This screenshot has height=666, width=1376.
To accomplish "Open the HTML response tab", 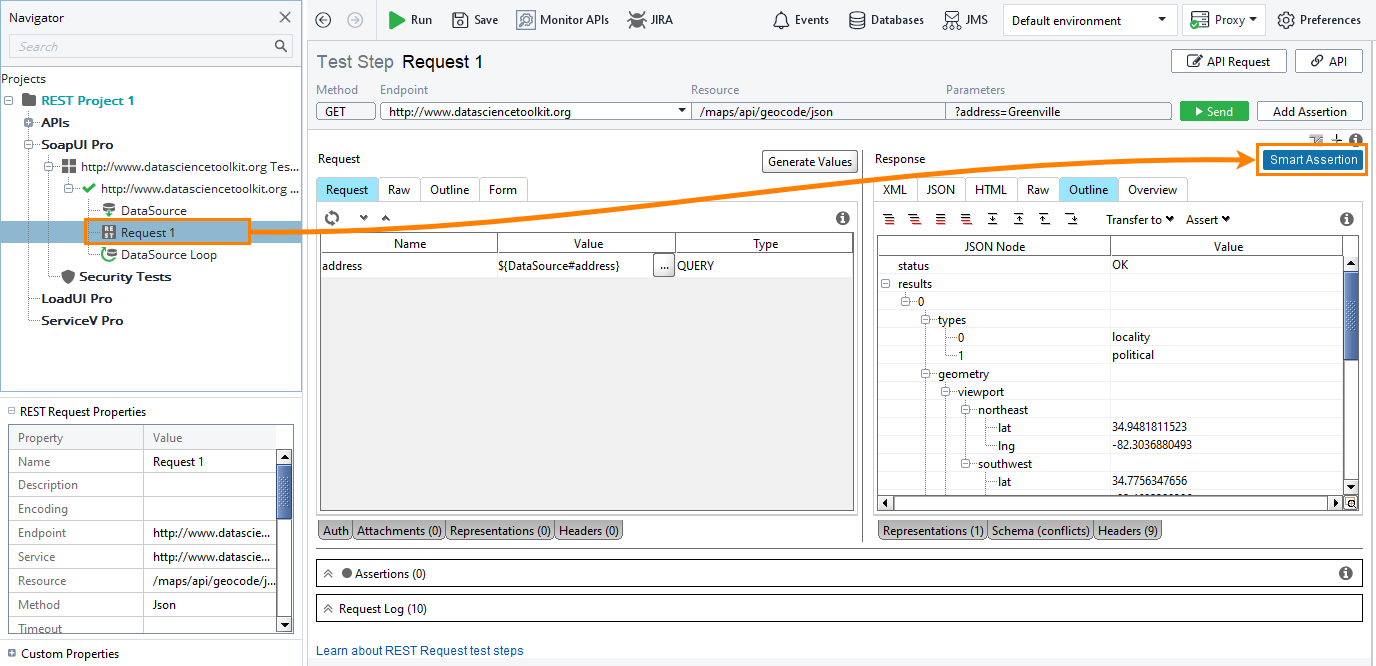I will [991, 190].
